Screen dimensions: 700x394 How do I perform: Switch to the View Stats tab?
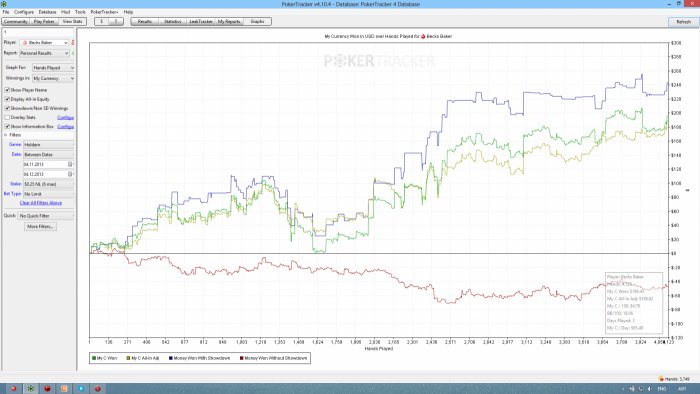coord(72,21)
